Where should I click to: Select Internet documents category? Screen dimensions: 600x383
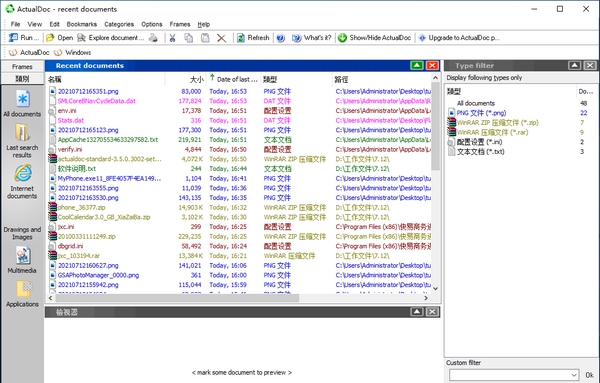click(22, 182)
